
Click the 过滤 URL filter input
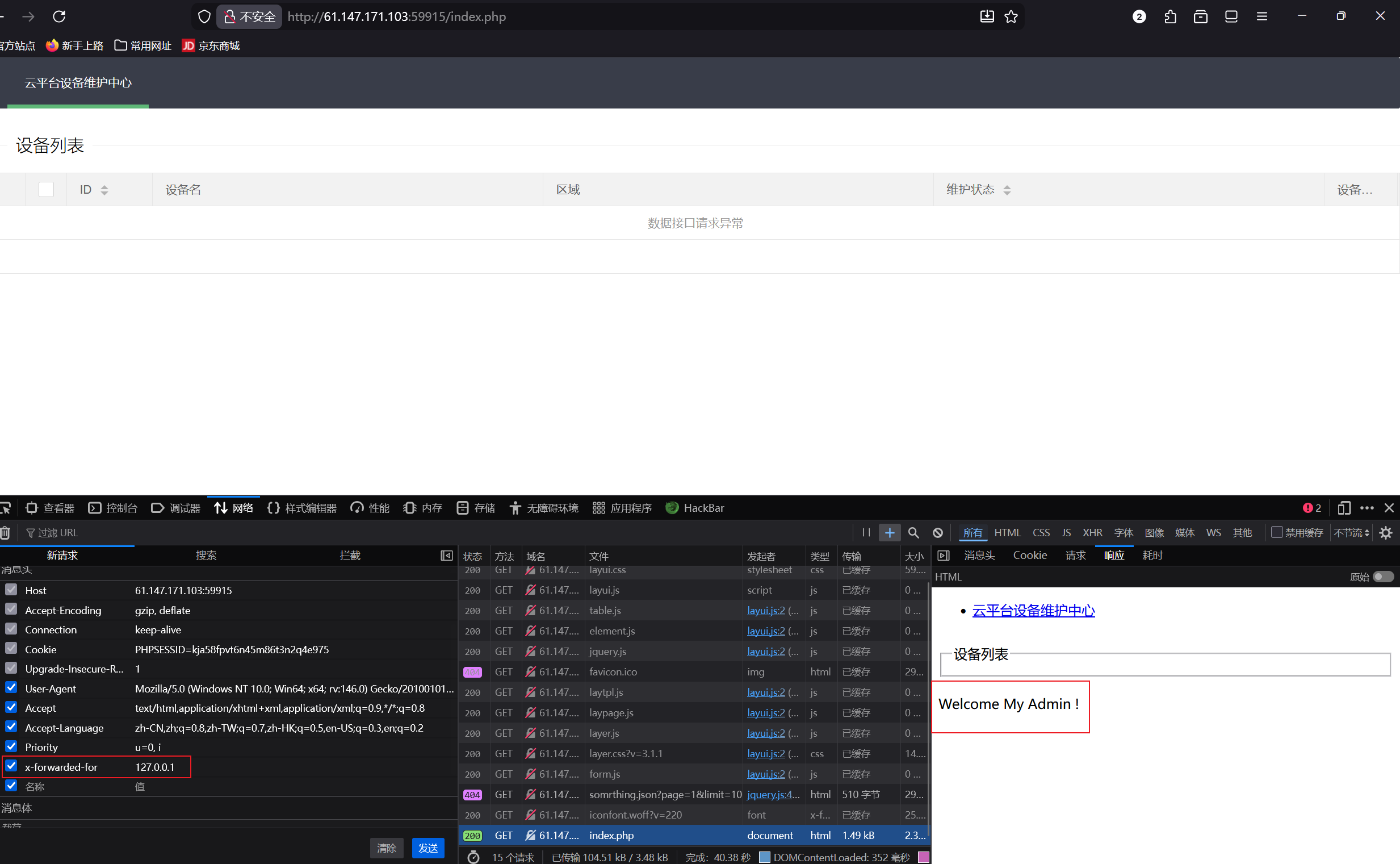tap(57, 533)
